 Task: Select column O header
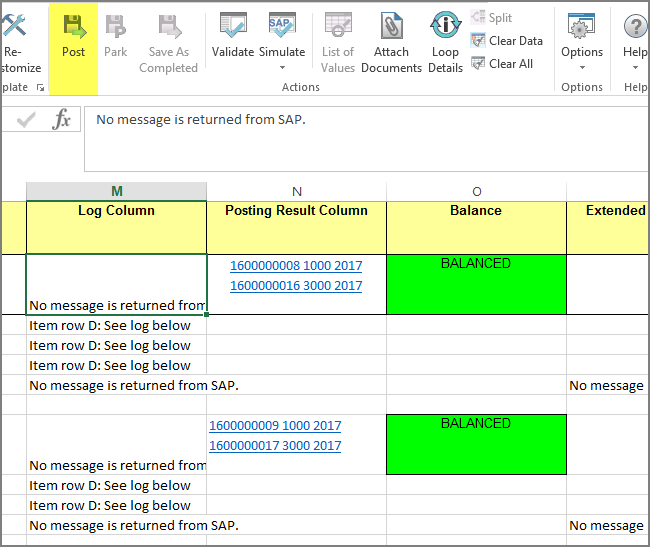(x=476, y=191)
